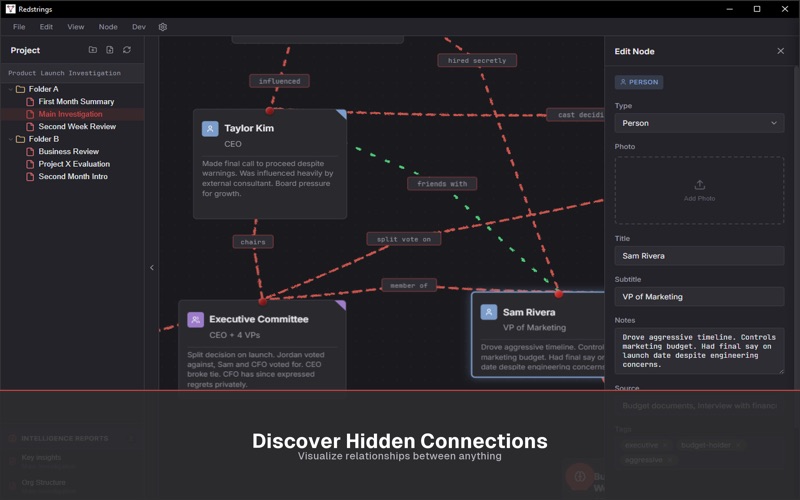
Task: Collapse Folder B in project tree
Action: coord(11,139)
